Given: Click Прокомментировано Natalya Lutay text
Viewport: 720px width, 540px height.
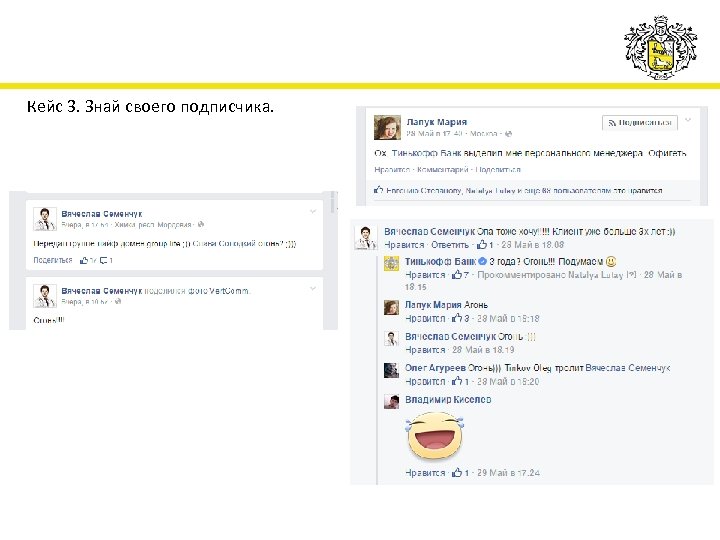Looking at the screenshot, I should pyautogui.click(x=557, y=275).
